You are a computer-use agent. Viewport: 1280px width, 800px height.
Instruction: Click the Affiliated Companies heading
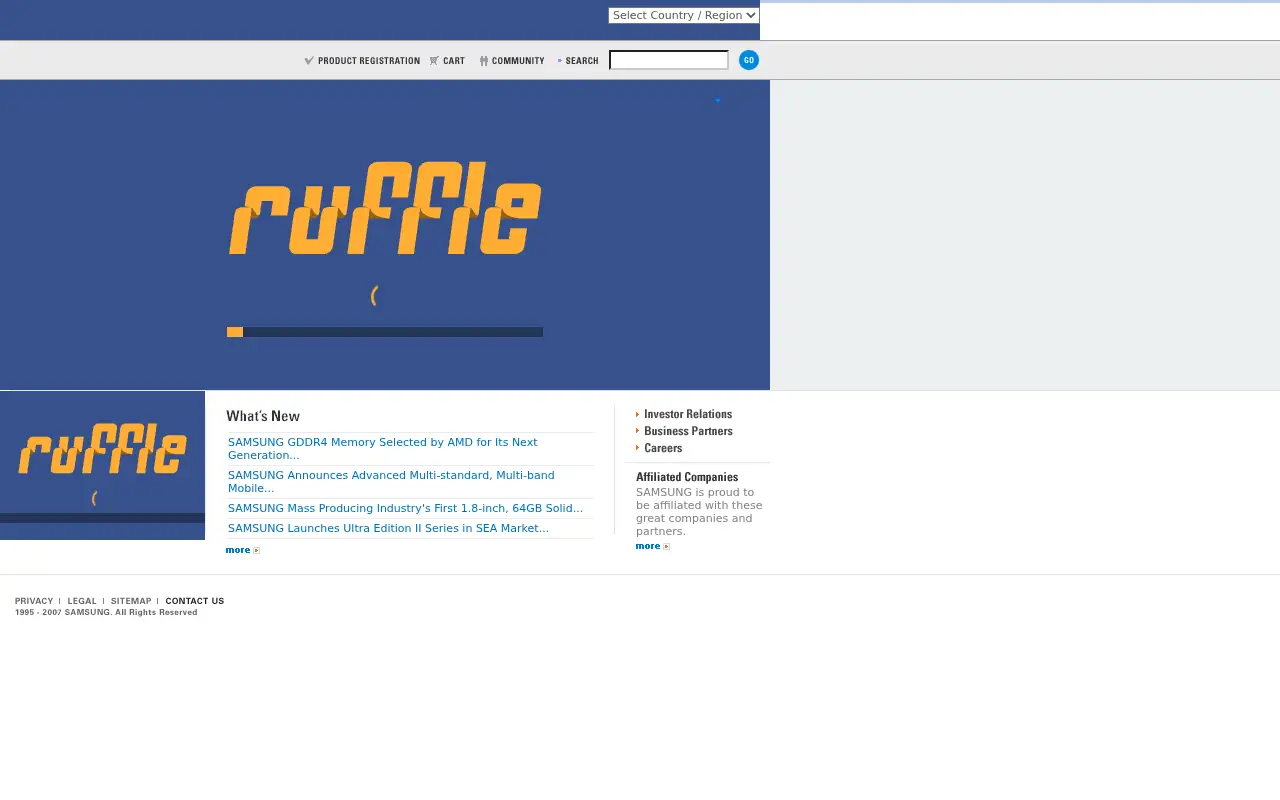(687, 477)
